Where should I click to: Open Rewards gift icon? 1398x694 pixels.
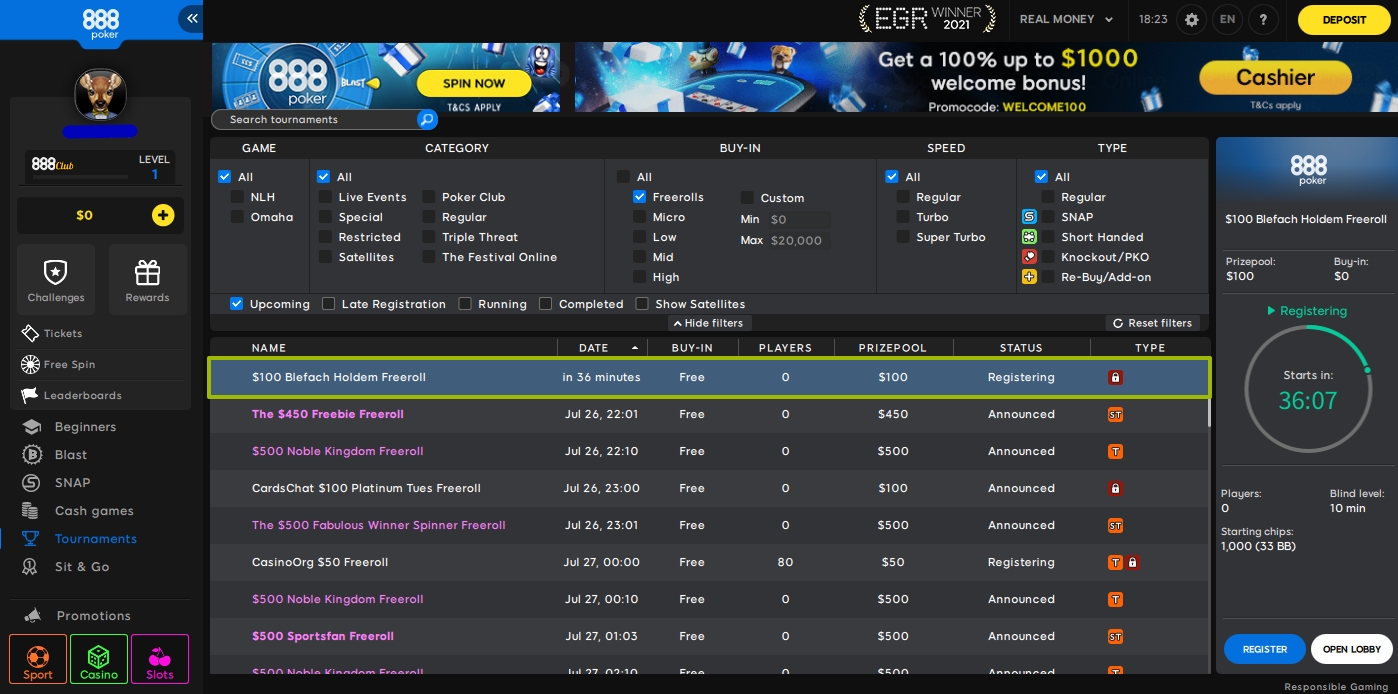point(147,279)
